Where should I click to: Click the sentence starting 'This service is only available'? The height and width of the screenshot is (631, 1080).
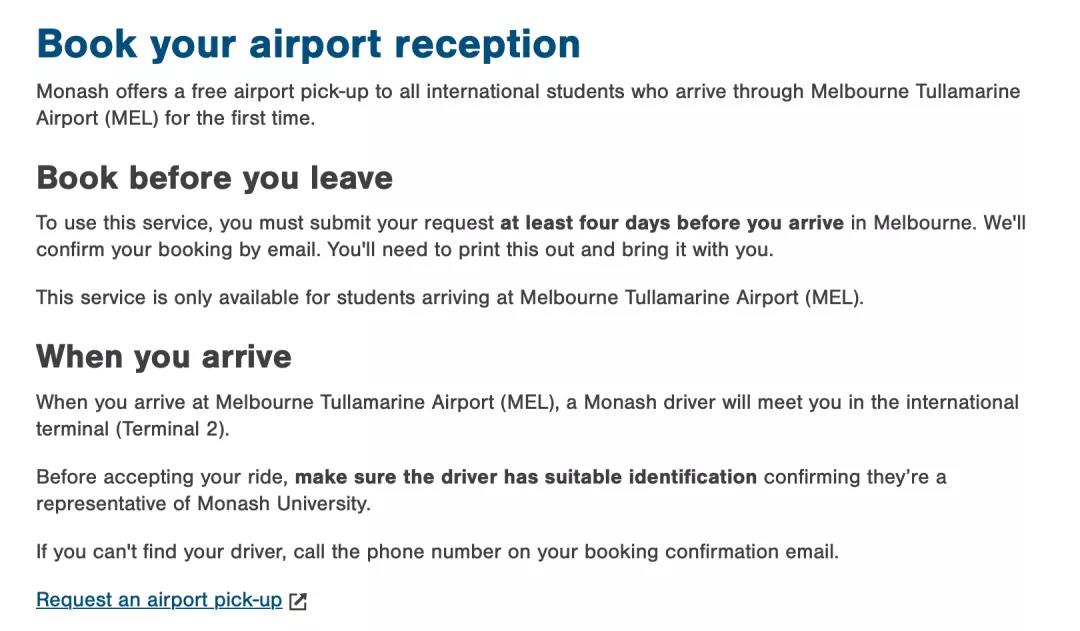449,297
